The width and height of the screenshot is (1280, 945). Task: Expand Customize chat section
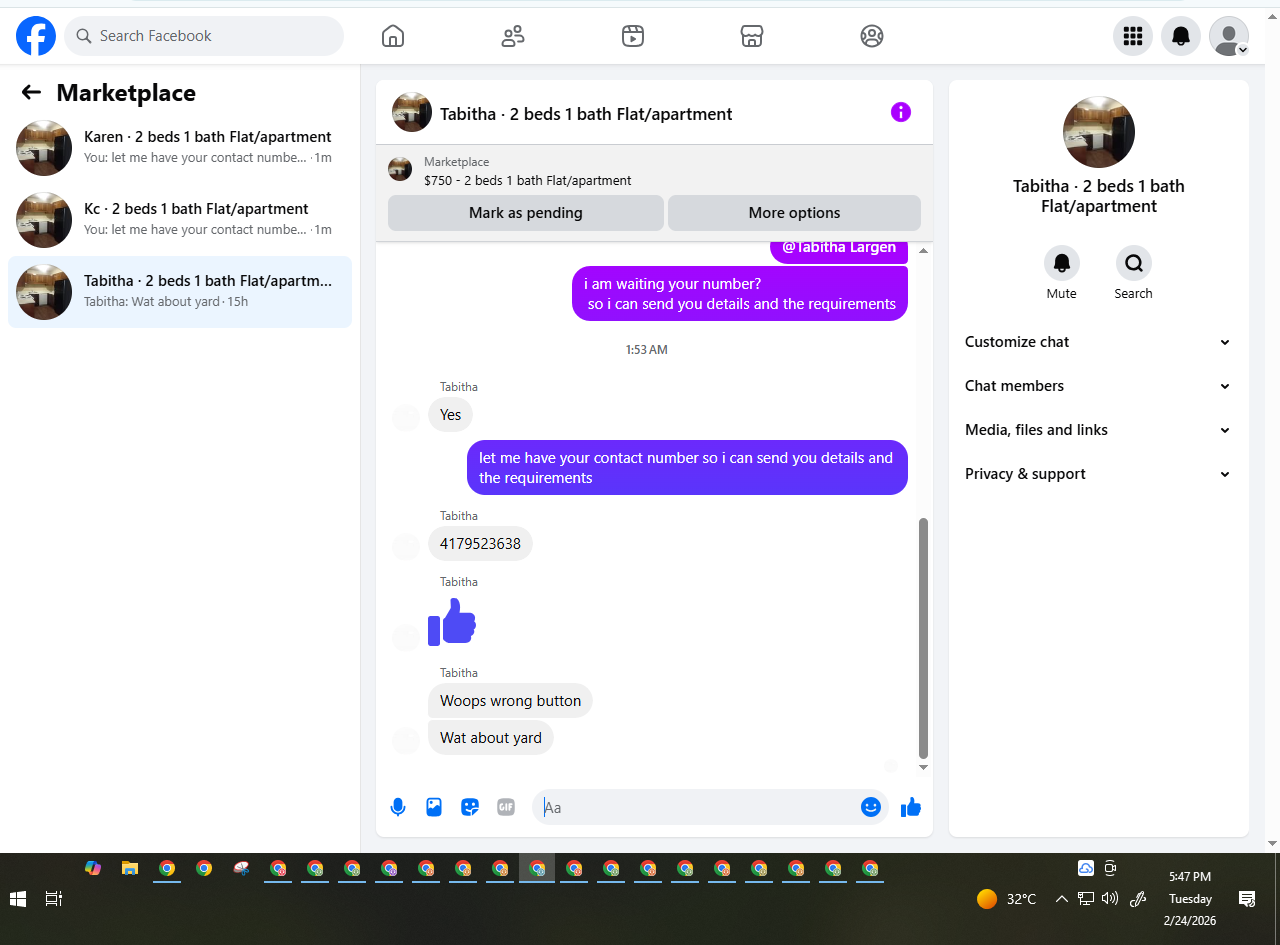[1099, 342]
